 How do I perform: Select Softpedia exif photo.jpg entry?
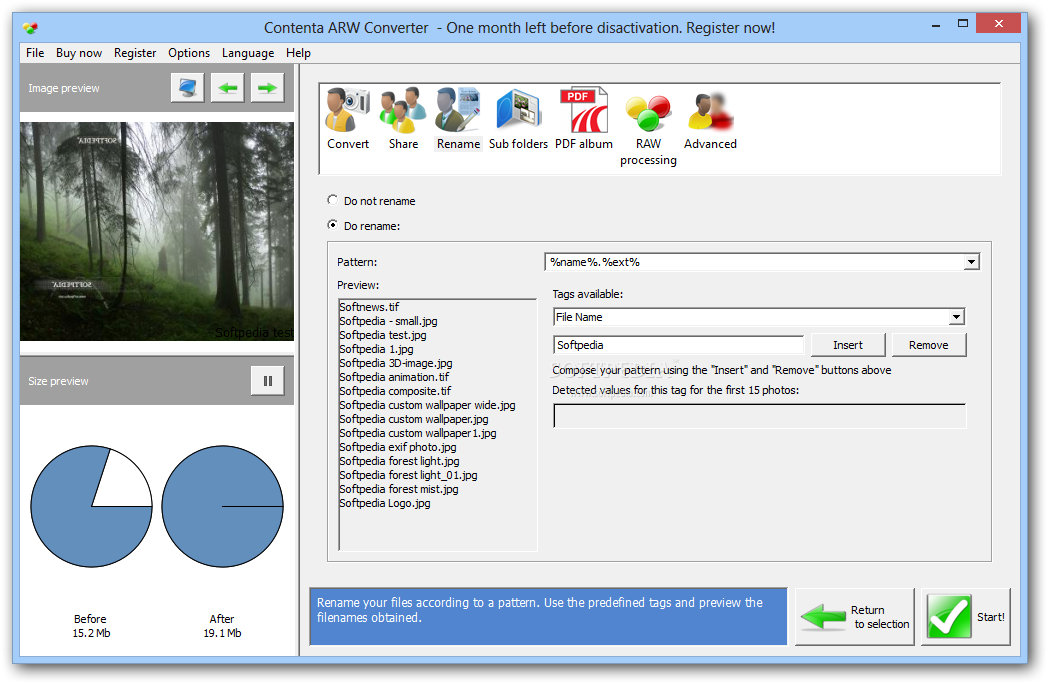pos(398,447)
